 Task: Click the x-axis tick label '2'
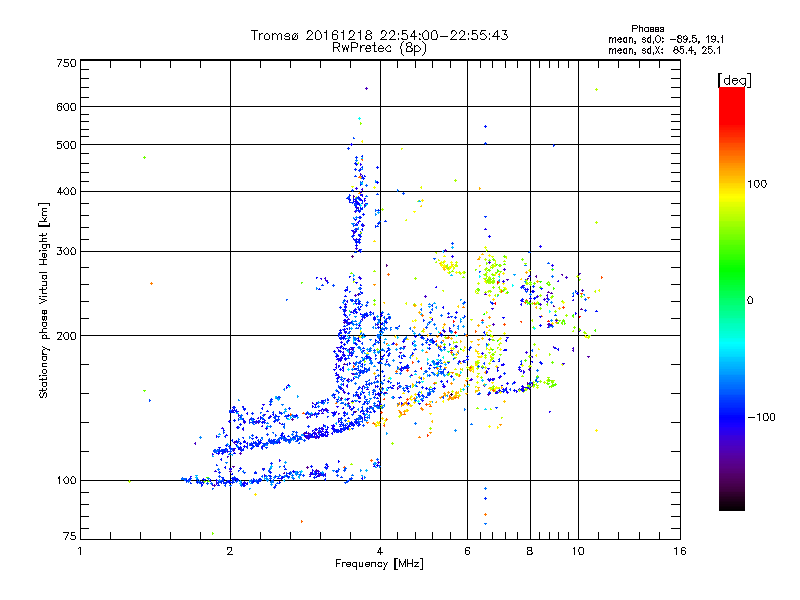click(230, 551)
